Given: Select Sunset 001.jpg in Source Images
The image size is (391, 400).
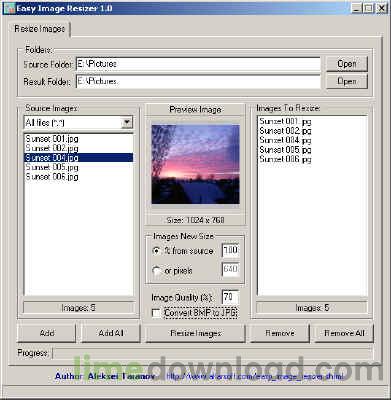Looking at the screenshot, I should (x=79, y=139).
